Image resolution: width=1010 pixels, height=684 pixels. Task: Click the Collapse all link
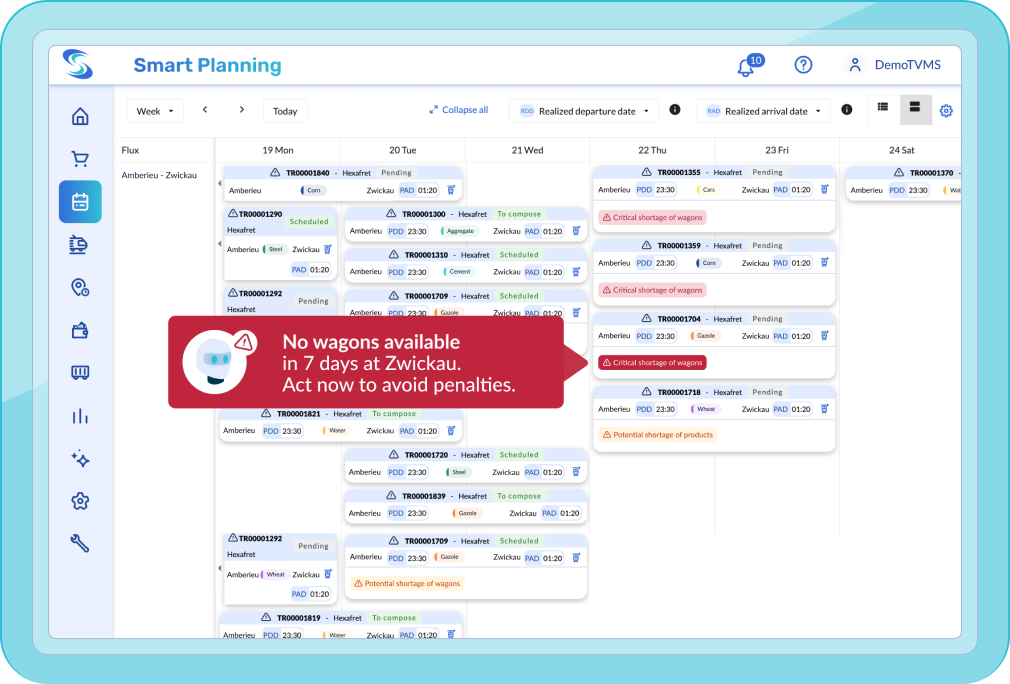[459, 110]
